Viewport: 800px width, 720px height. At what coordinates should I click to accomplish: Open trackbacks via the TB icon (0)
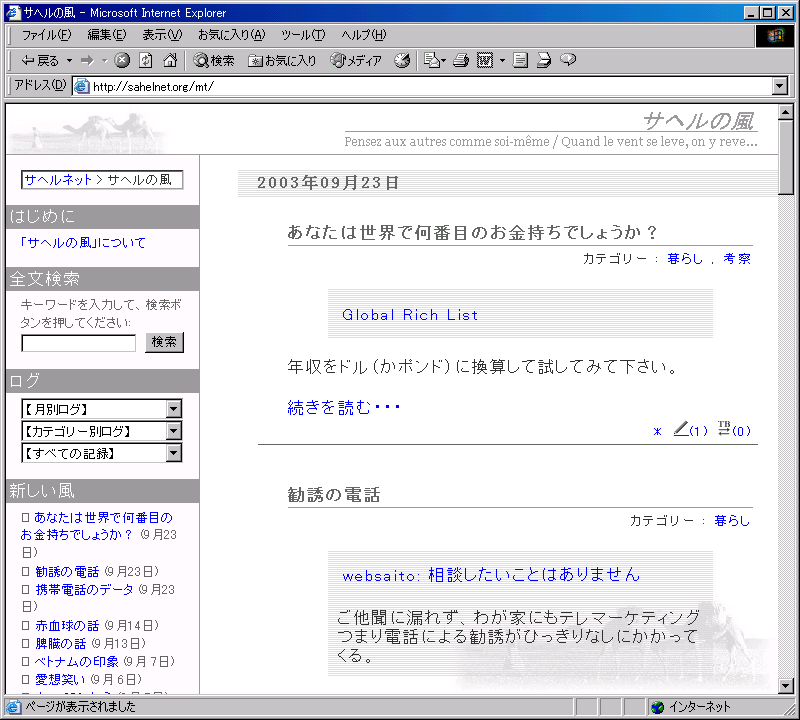734,429
